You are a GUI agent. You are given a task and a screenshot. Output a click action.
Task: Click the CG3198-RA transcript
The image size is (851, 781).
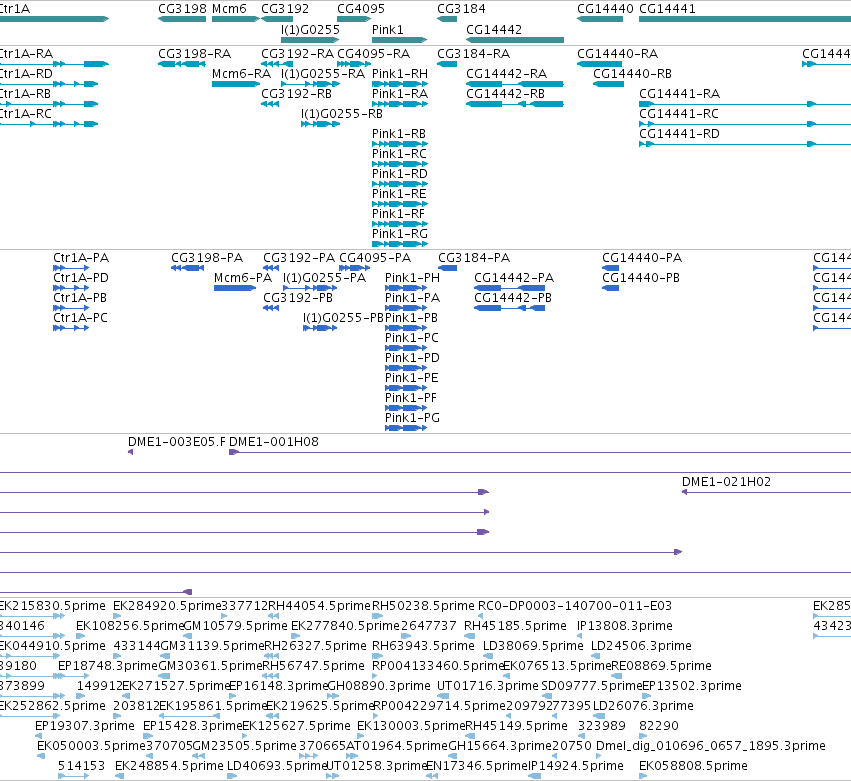coord(182,64)
